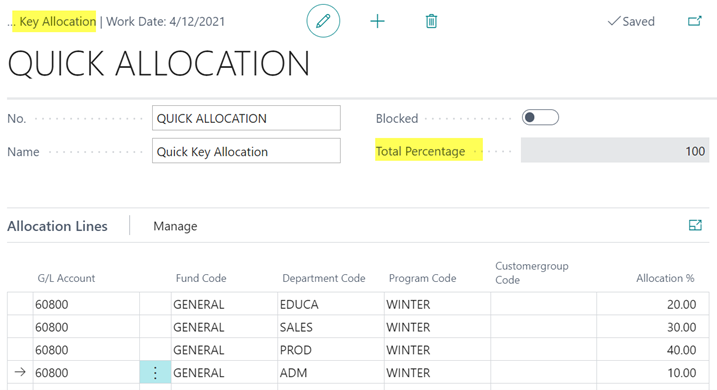717x390 pixels.
Task: Click allocation percent 10.00
Action: click(653, 373)
